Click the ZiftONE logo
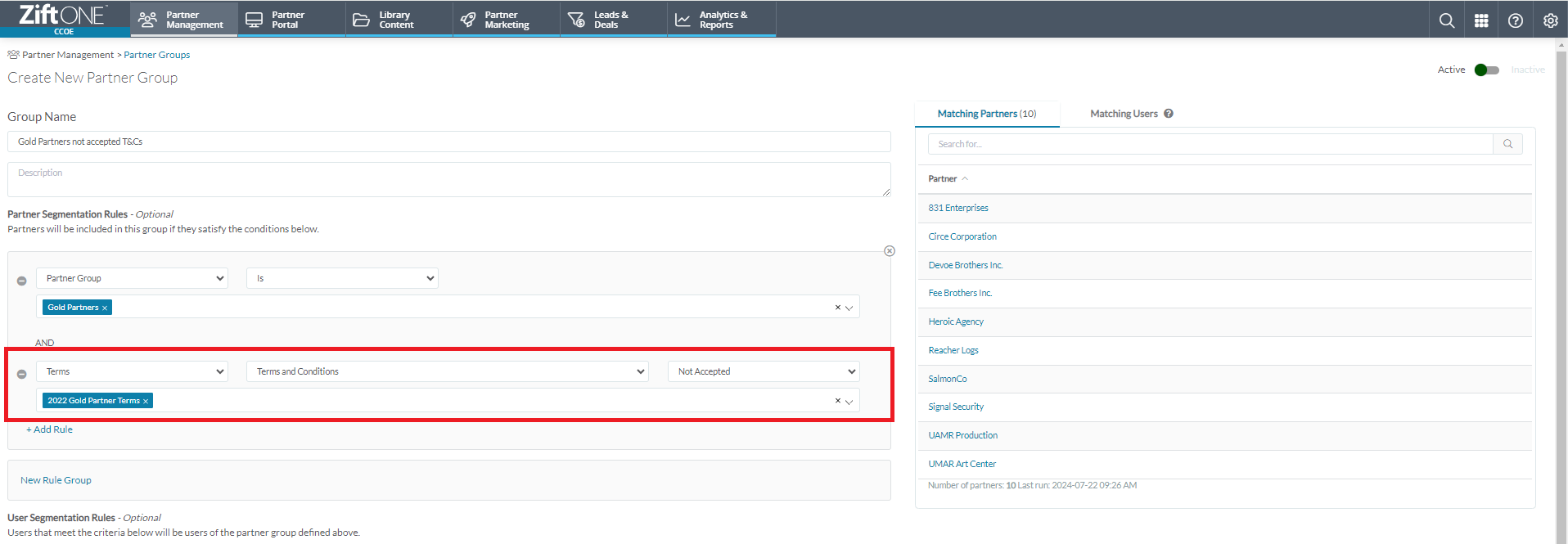1568x544 pixels. pyautogui.click(x=63, y=15)
